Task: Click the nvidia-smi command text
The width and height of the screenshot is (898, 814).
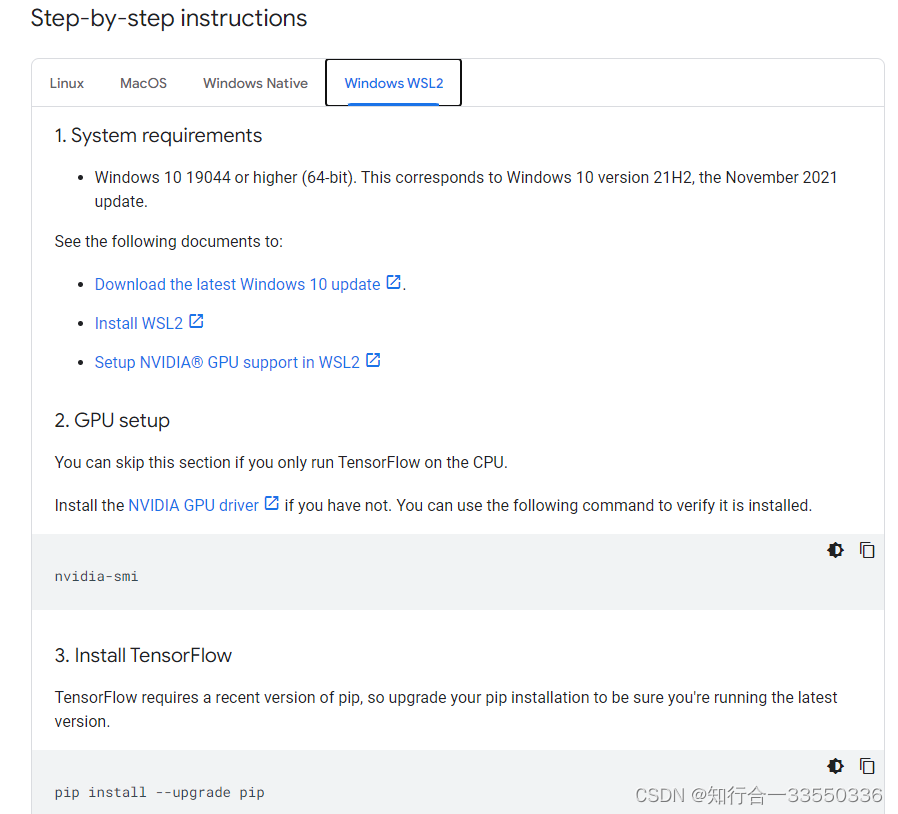Action: [96, 575]
